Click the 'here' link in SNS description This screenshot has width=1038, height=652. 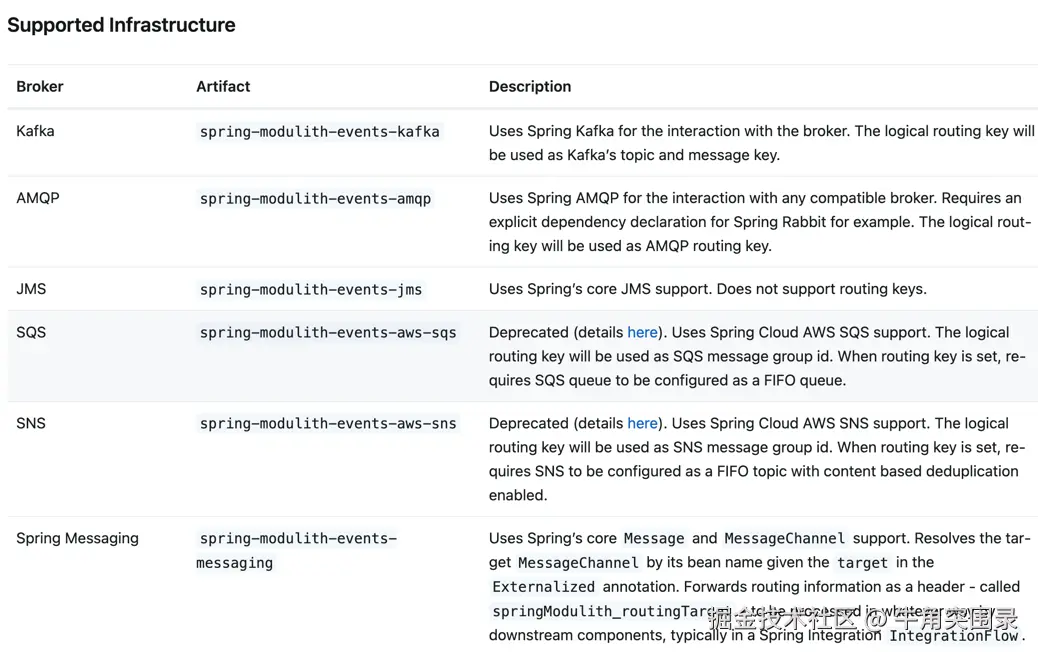tap(642, 423)
